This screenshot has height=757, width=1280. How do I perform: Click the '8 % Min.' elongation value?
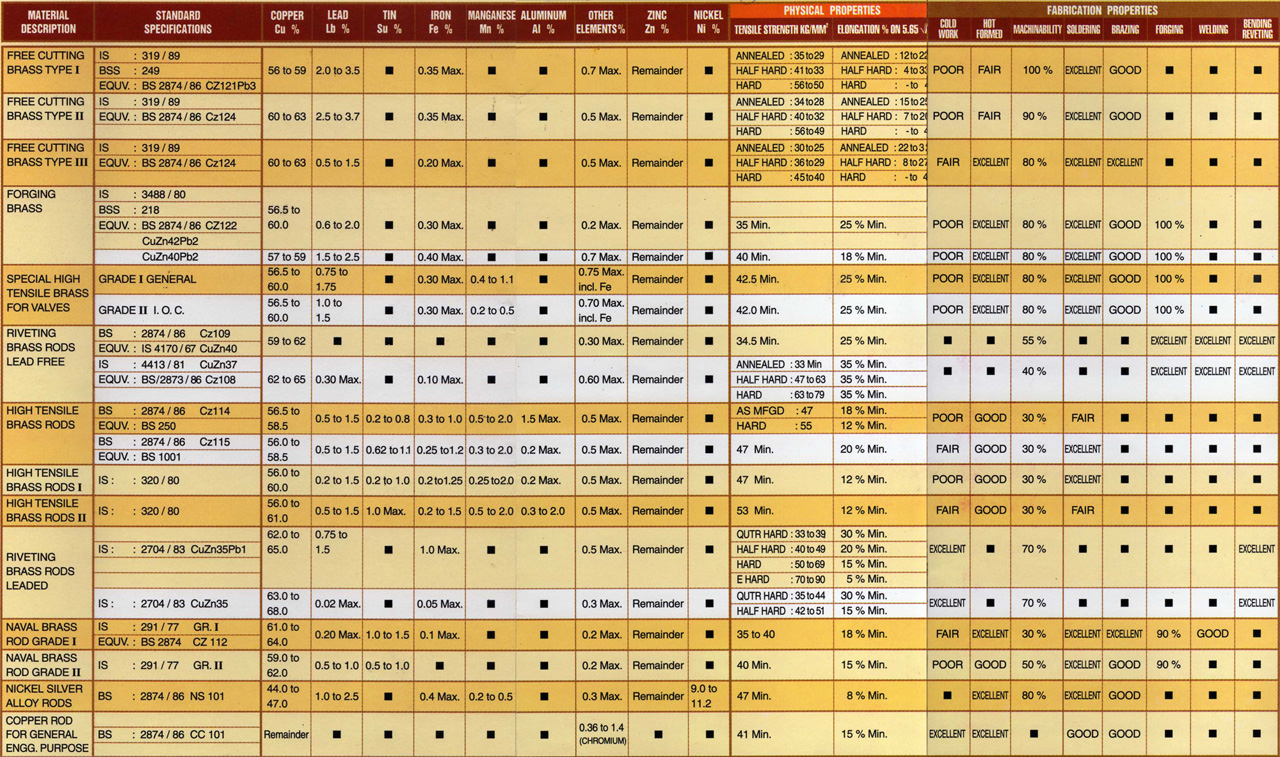864,696
